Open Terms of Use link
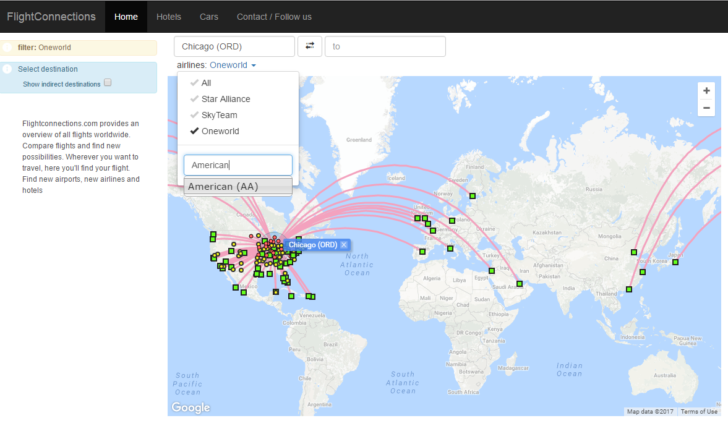The height and width of the screenshot is (426, 728). [699, 412]
